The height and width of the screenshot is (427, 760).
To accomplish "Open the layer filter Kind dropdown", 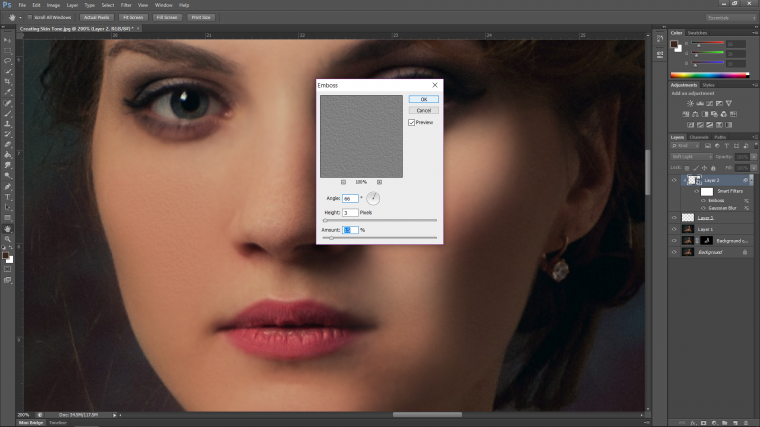I will [685, 146].
